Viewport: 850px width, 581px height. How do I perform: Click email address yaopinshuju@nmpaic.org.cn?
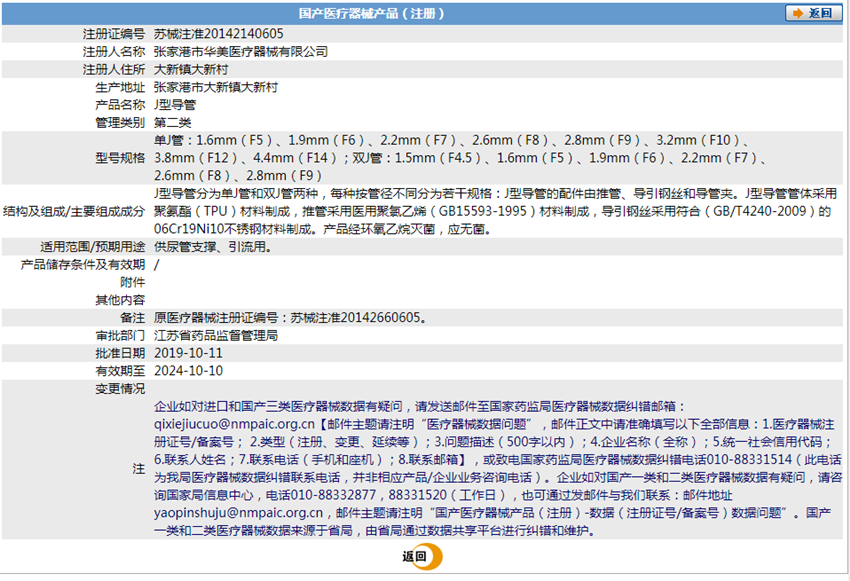(x=238, y=513)
